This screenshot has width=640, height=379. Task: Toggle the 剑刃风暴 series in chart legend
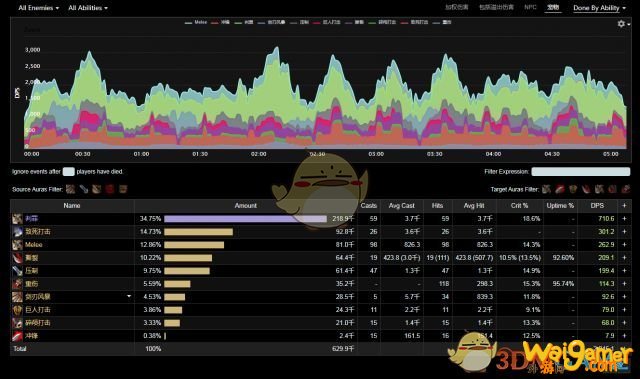click(272, 22)
